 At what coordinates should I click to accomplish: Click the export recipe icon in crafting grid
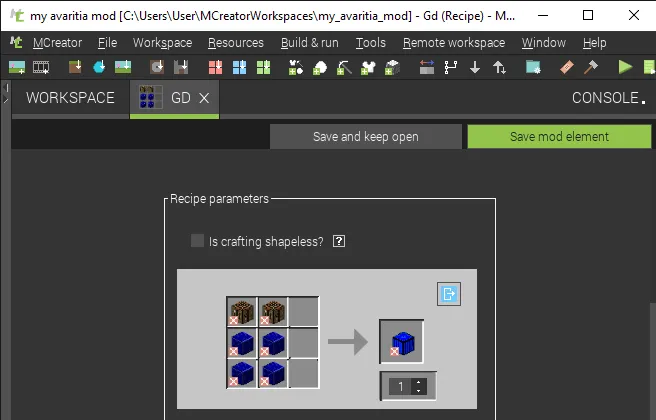[x=449, y=294]
